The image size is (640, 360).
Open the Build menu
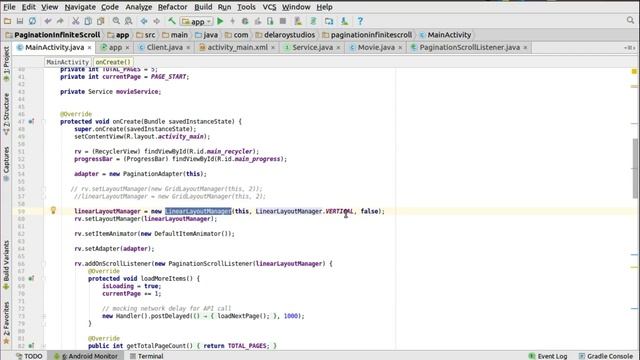pyautogui.click(x=203, y=7)
